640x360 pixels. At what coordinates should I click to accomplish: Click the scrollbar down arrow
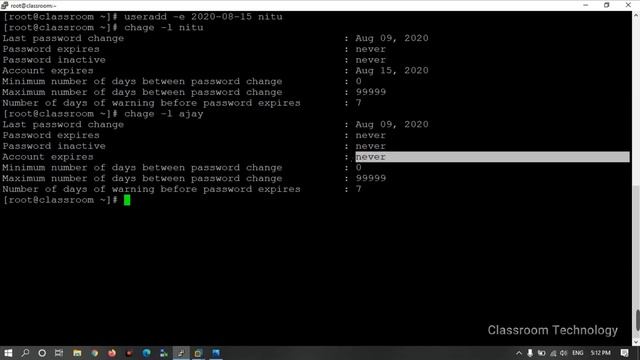click(x=636, y=342)
